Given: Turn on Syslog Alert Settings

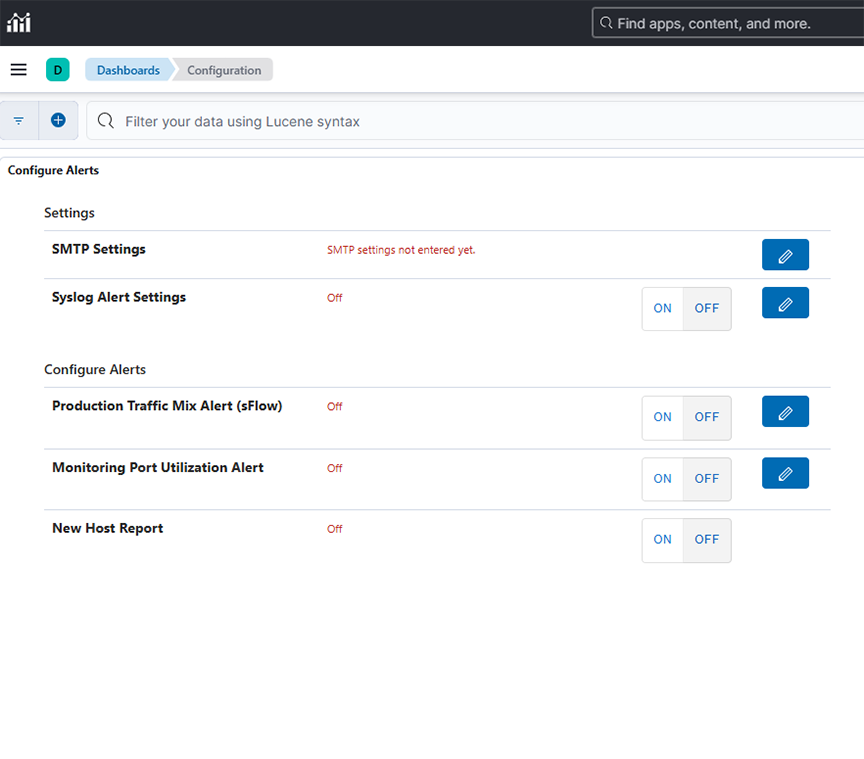Looking at the screenshot, I should [x=661, y=308].
